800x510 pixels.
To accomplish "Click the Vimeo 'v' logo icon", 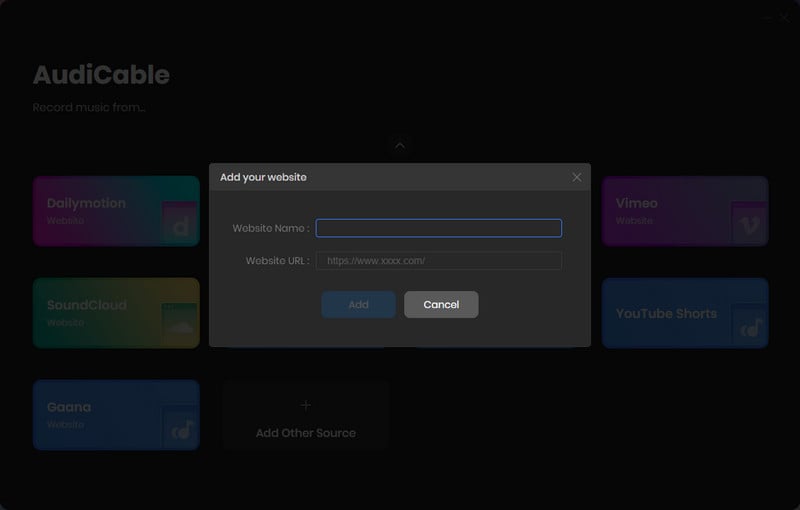I will point(749,223).
